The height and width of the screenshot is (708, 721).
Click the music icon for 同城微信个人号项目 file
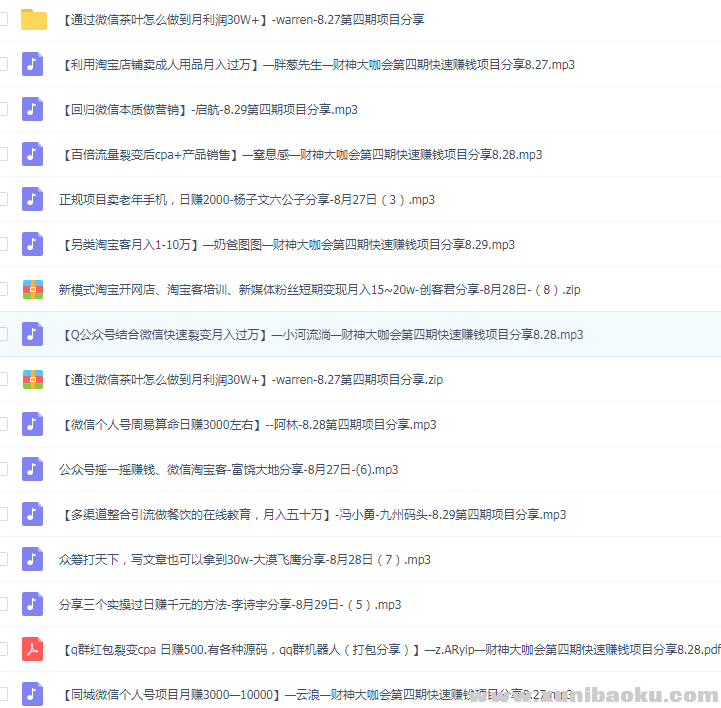[x=34, y=693]
